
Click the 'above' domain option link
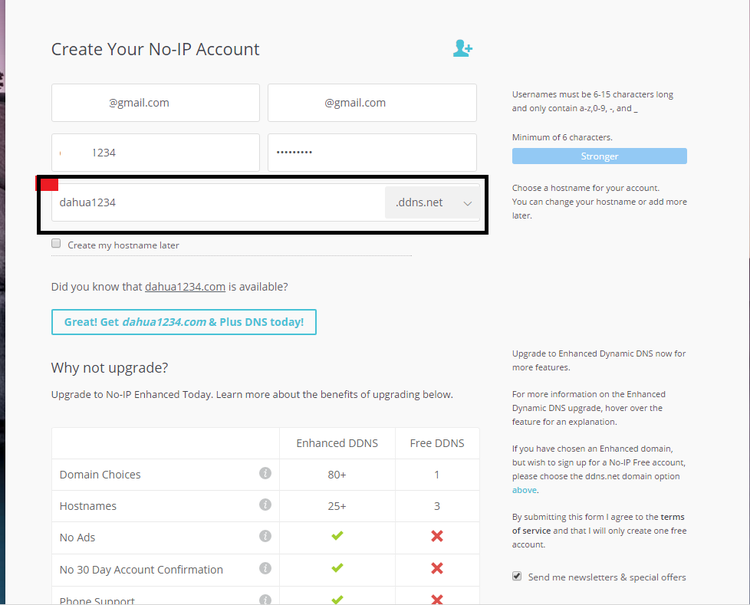[x=524, y=490]
